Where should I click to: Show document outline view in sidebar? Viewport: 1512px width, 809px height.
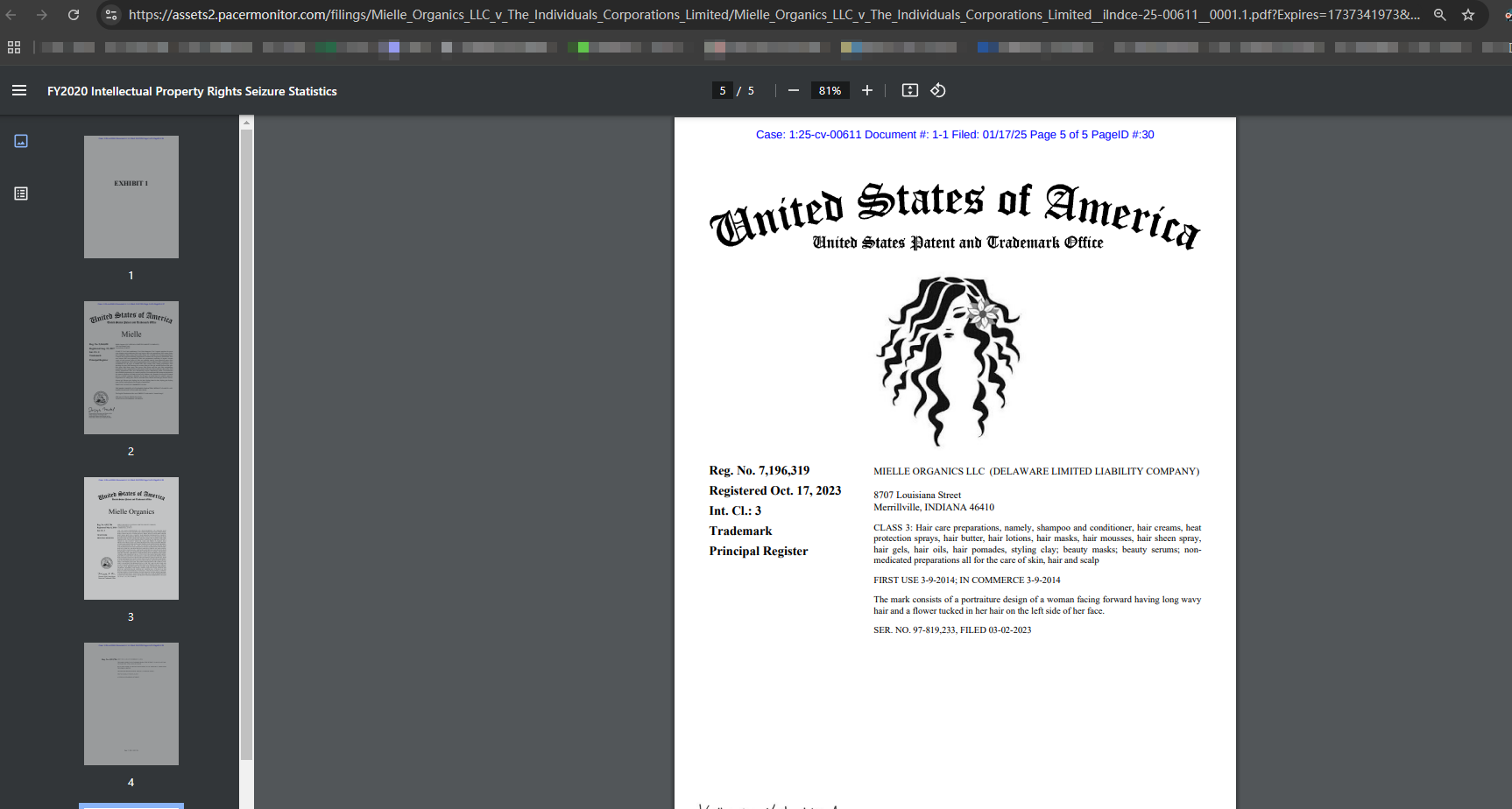21,193
